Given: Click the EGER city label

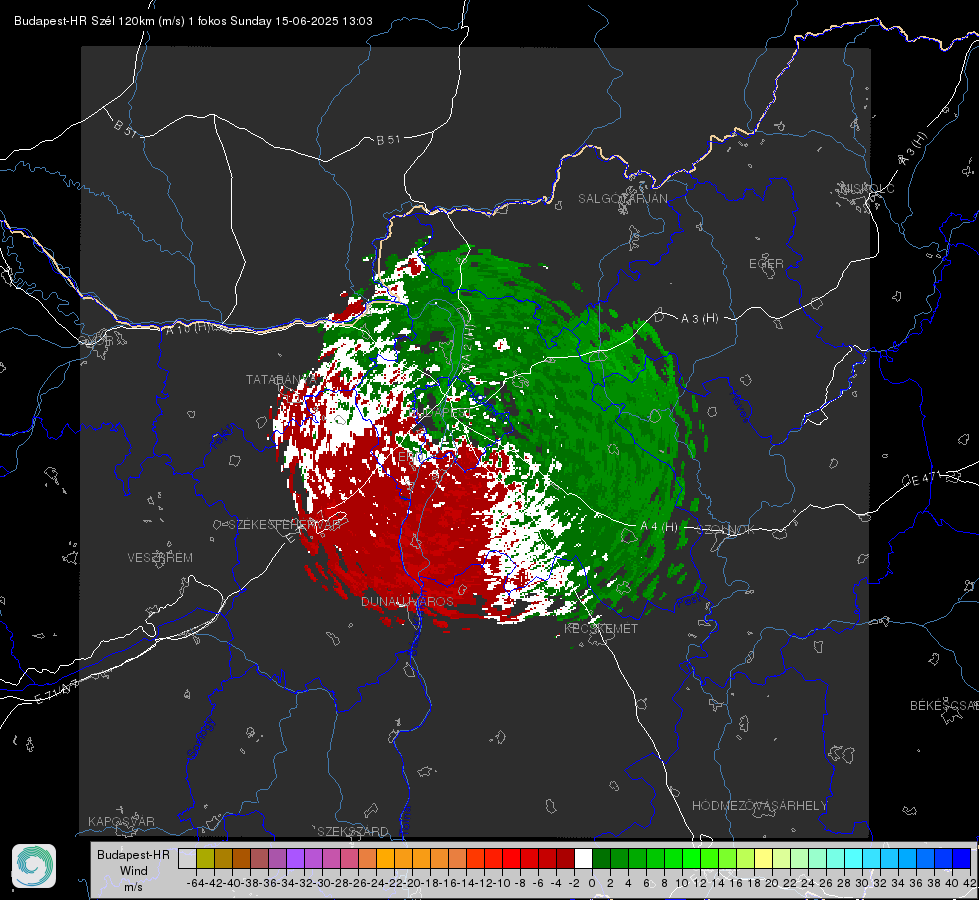Looking at the screenshot, I should 766,264.
